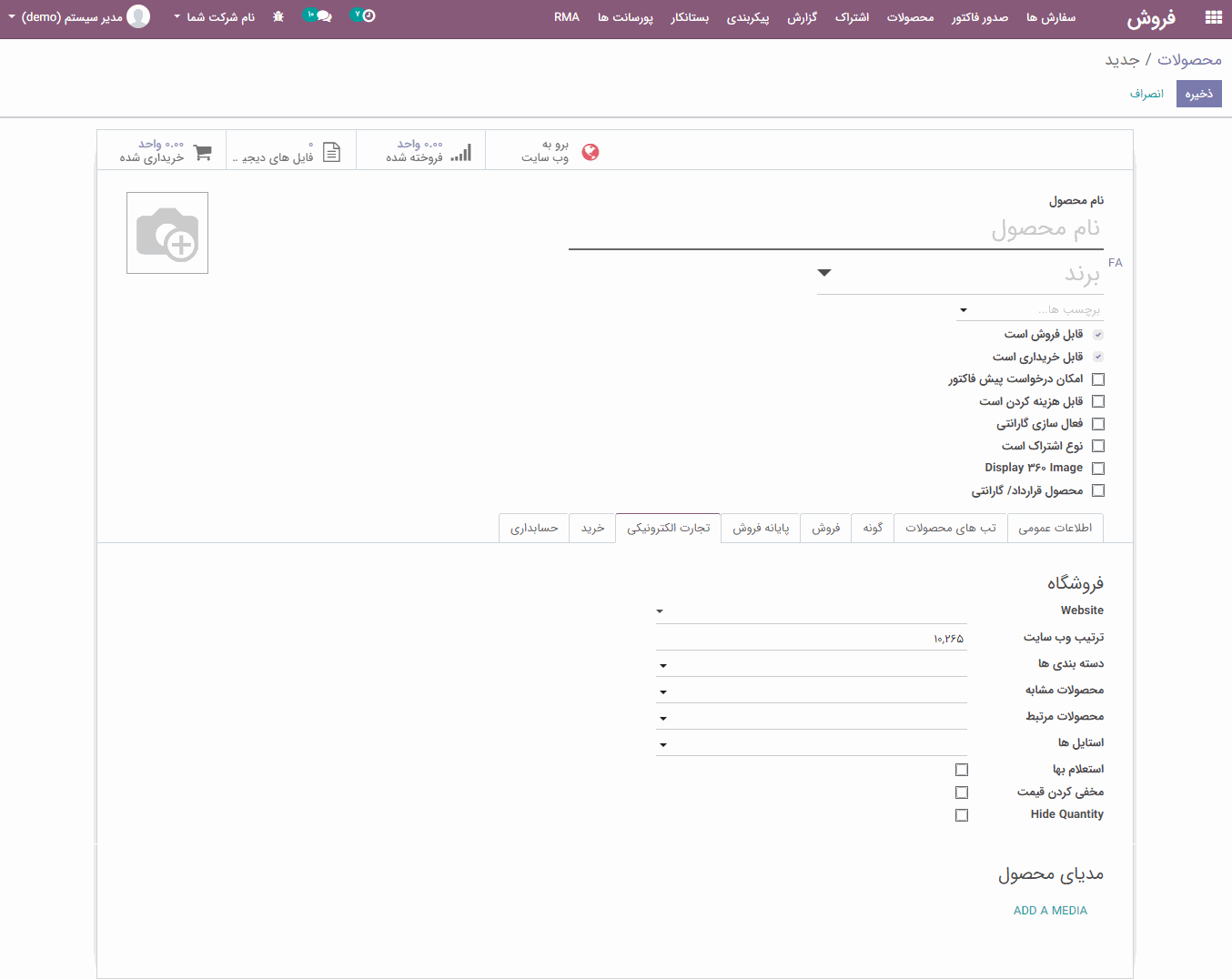Check the Hide Quantity option

962,814
